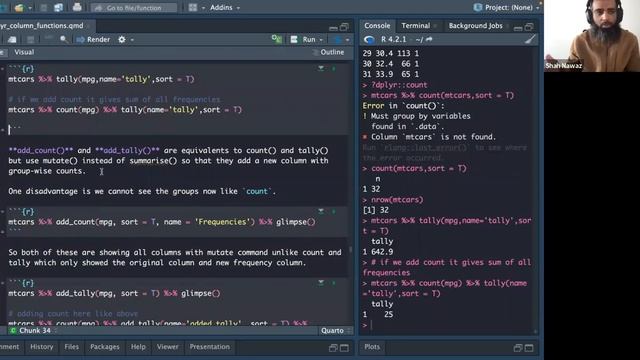Open the Quarto file type dropdown
The width and height of the screenshot is (640, 360).
pyautogui.click(x=336, y=330)
